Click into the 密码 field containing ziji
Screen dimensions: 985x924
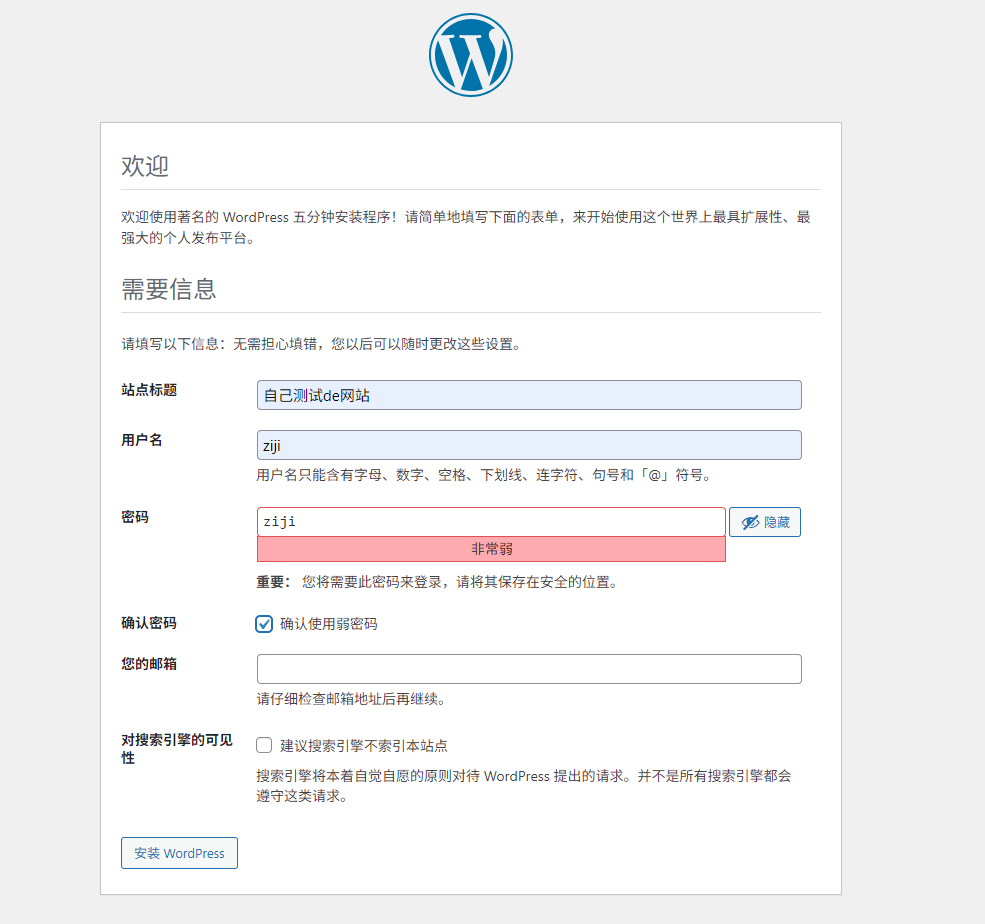click(491, 522)
